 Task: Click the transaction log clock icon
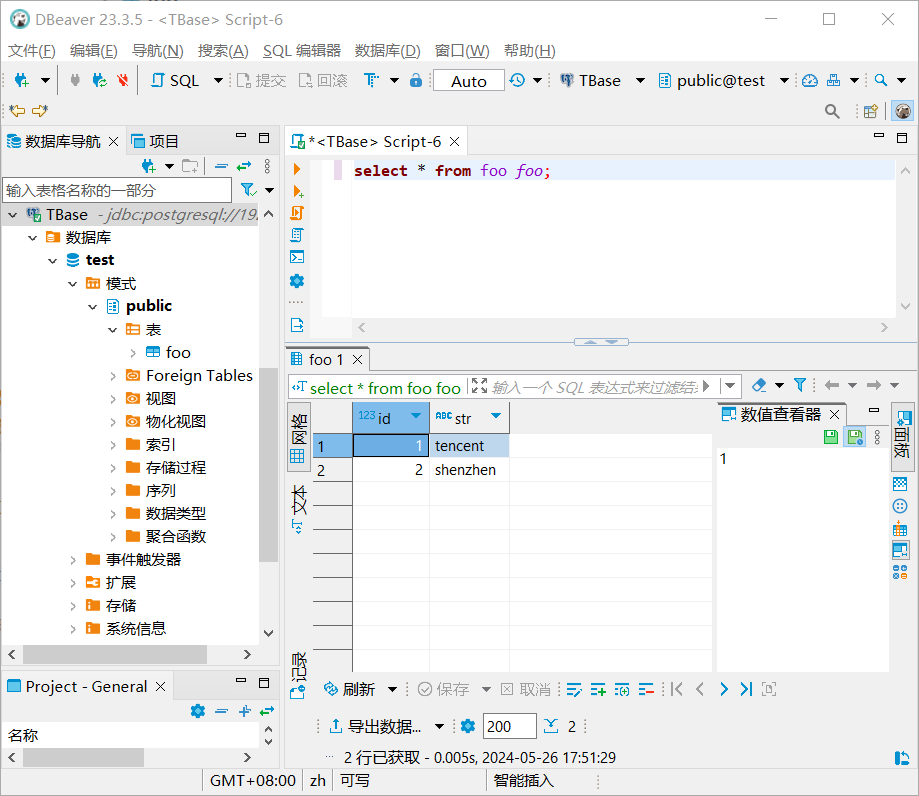click(x=517, y=80)
